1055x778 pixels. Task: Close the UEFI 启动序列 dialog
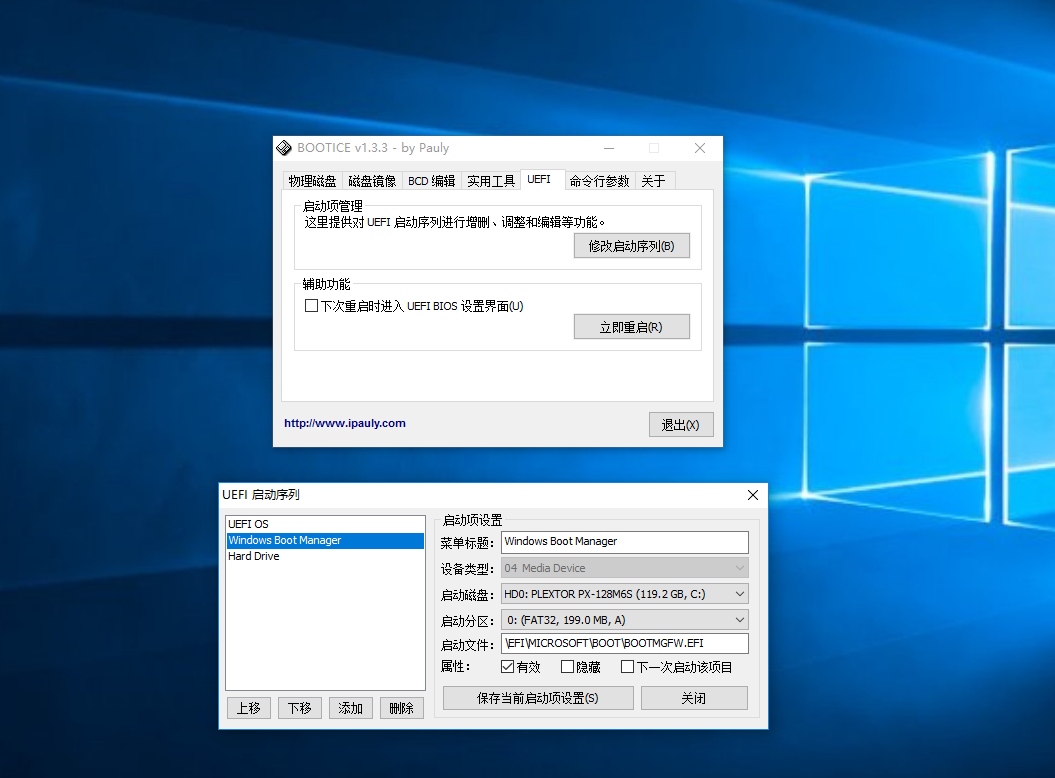tap(753, 495)
